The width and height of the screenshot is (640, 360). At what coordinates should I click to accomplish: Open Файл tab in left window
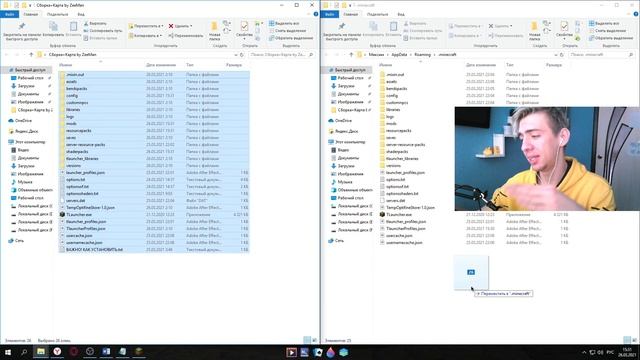click(9, 14)
